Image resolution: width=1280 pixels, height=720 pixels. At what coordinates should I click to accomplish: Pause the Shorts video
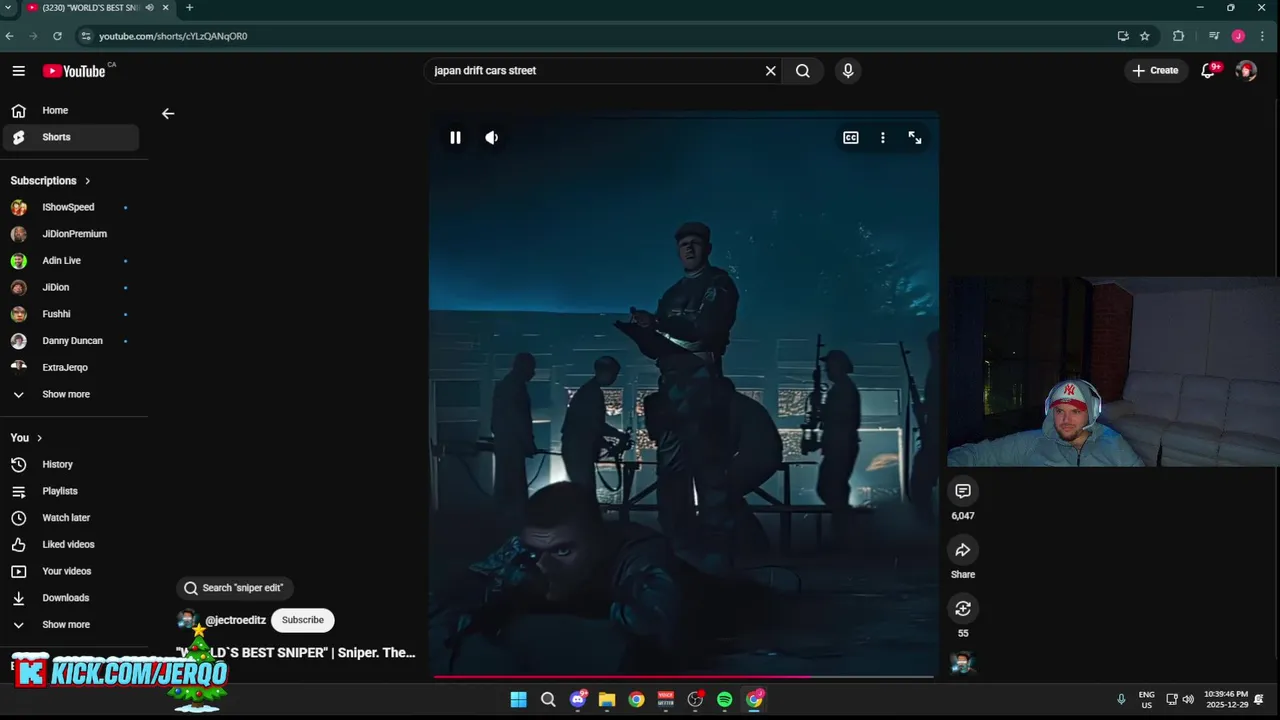[x=455, y=138]
